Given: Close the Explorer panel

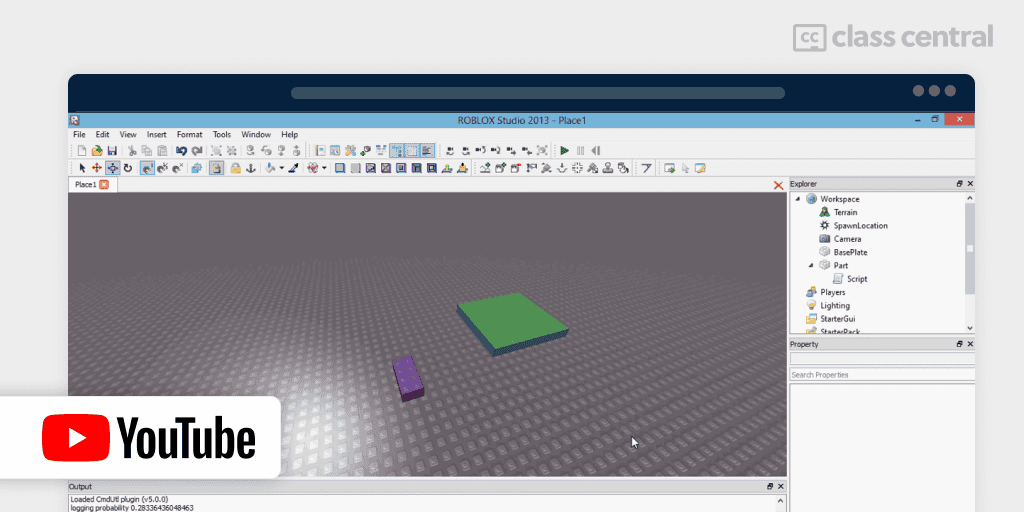Looking at the screenshot, I should [970, 184].
